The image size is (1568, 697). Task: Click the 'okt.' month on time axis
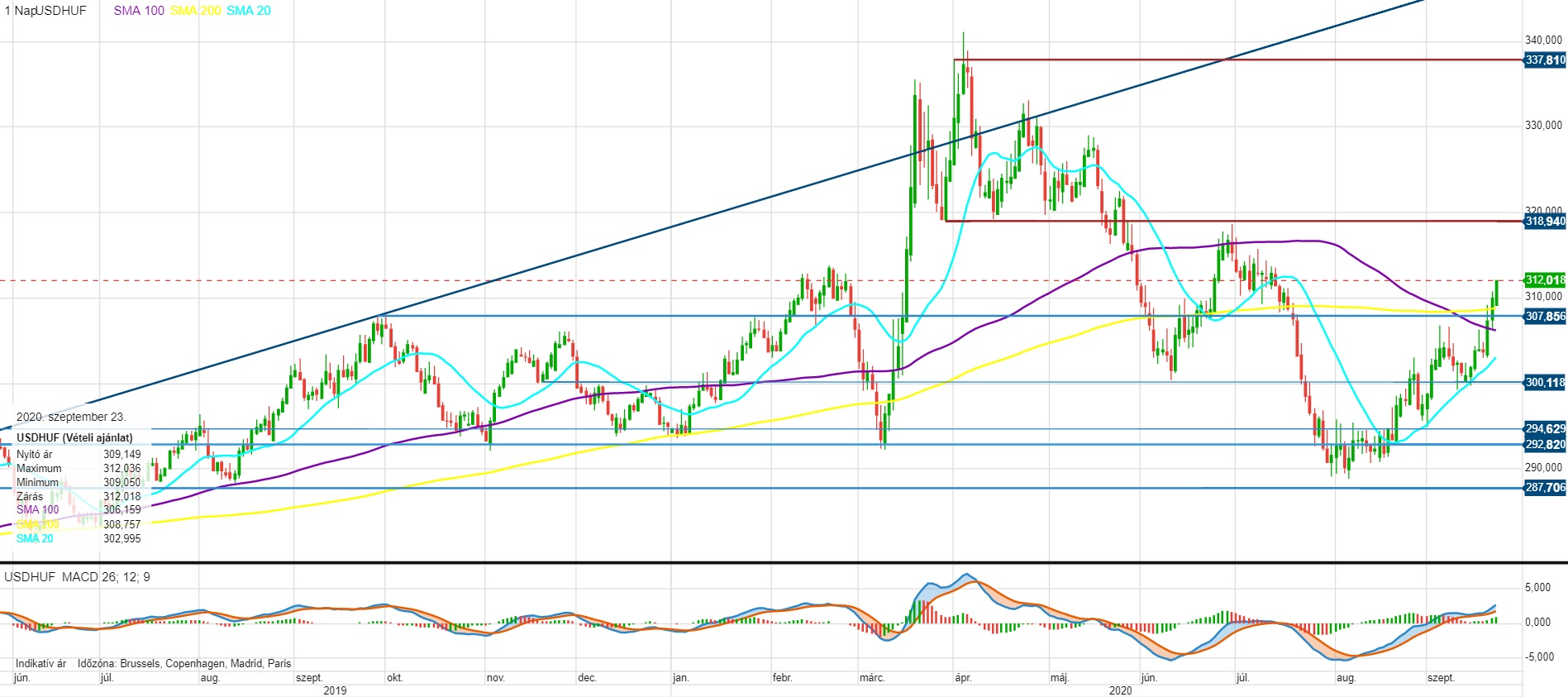(395, 678)
